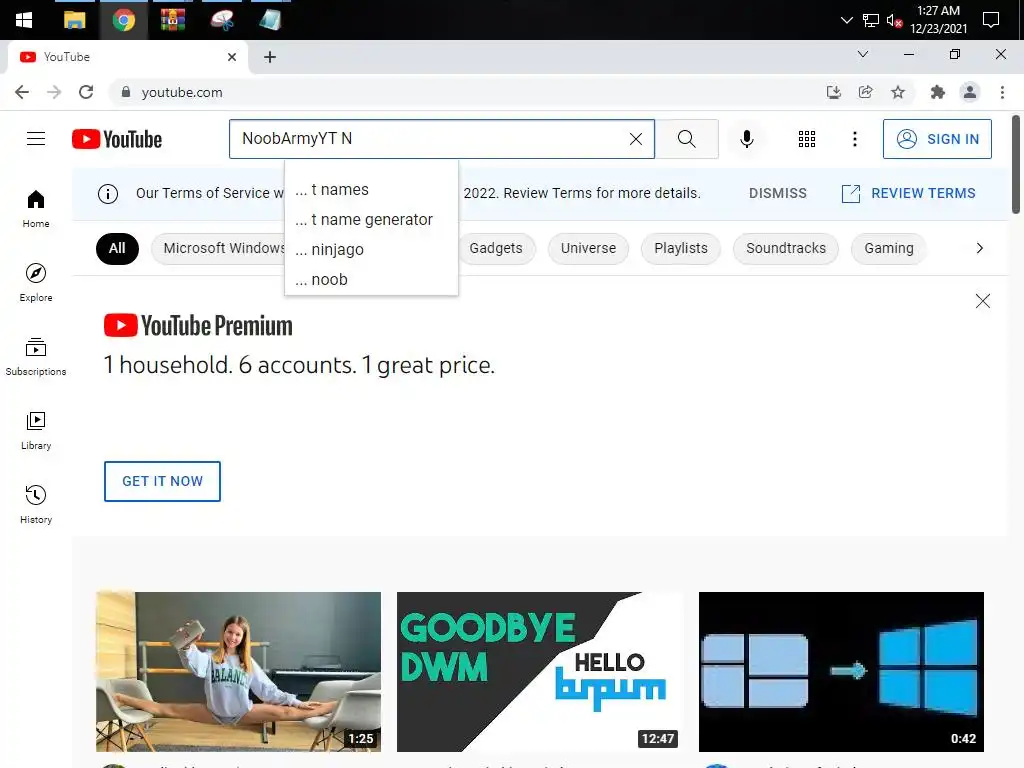Click browser Forward arrow

pos(54,92)
